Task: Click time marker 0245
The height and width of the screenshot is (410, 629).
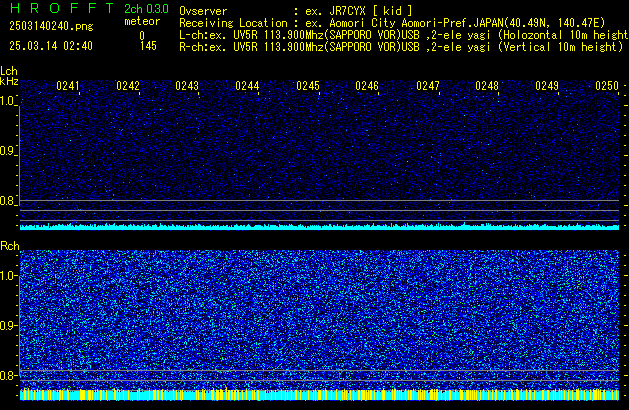Action: click(308, 86)
